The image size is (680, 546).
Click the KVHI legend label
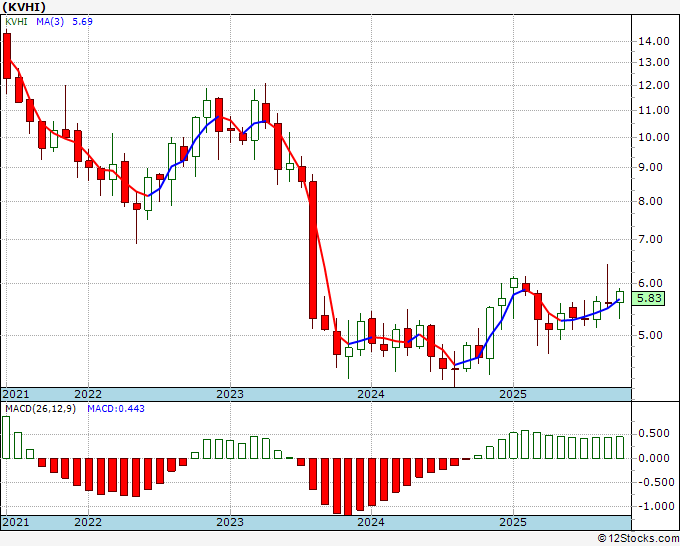tap(16, 21)
